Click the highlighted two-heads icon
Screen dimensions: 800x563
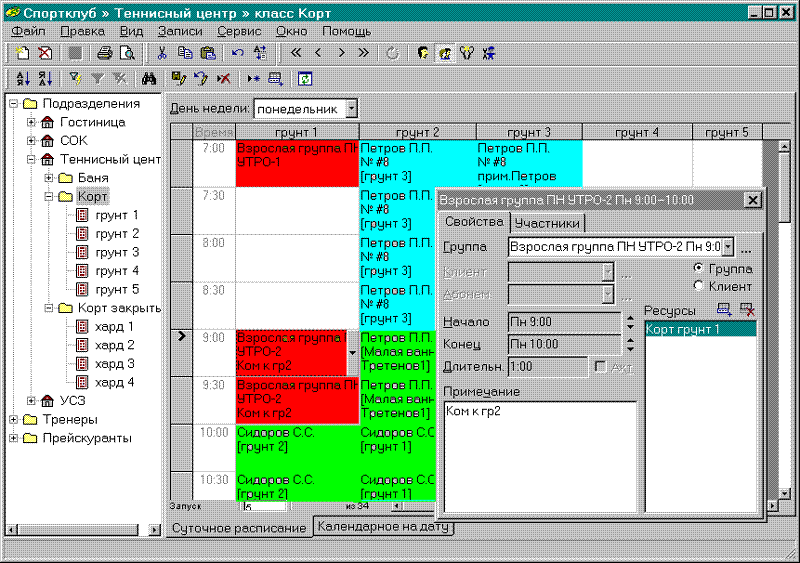tap(445, 53)
